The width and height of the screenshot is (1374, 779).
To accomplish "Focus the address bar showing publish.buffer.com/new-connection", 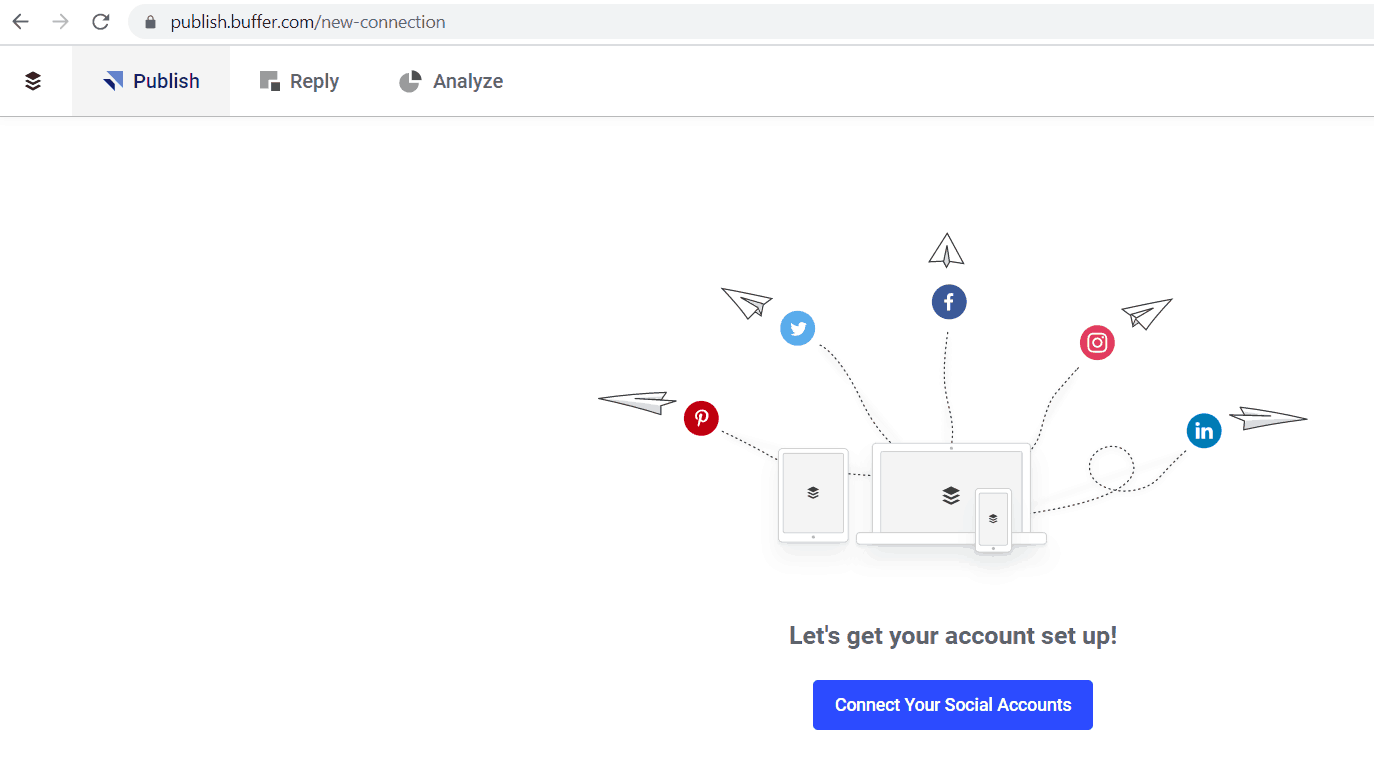I will click(x=750, y=22).
